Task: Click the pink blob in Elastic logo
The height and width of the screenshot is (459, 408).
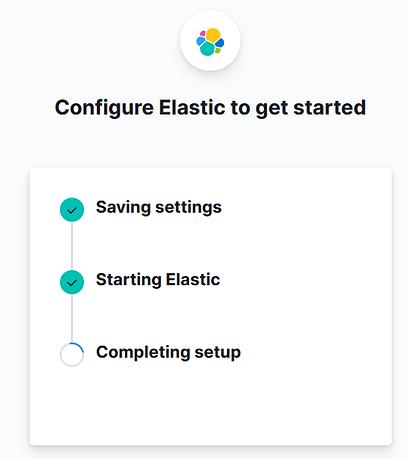Action: click(203, 33)
